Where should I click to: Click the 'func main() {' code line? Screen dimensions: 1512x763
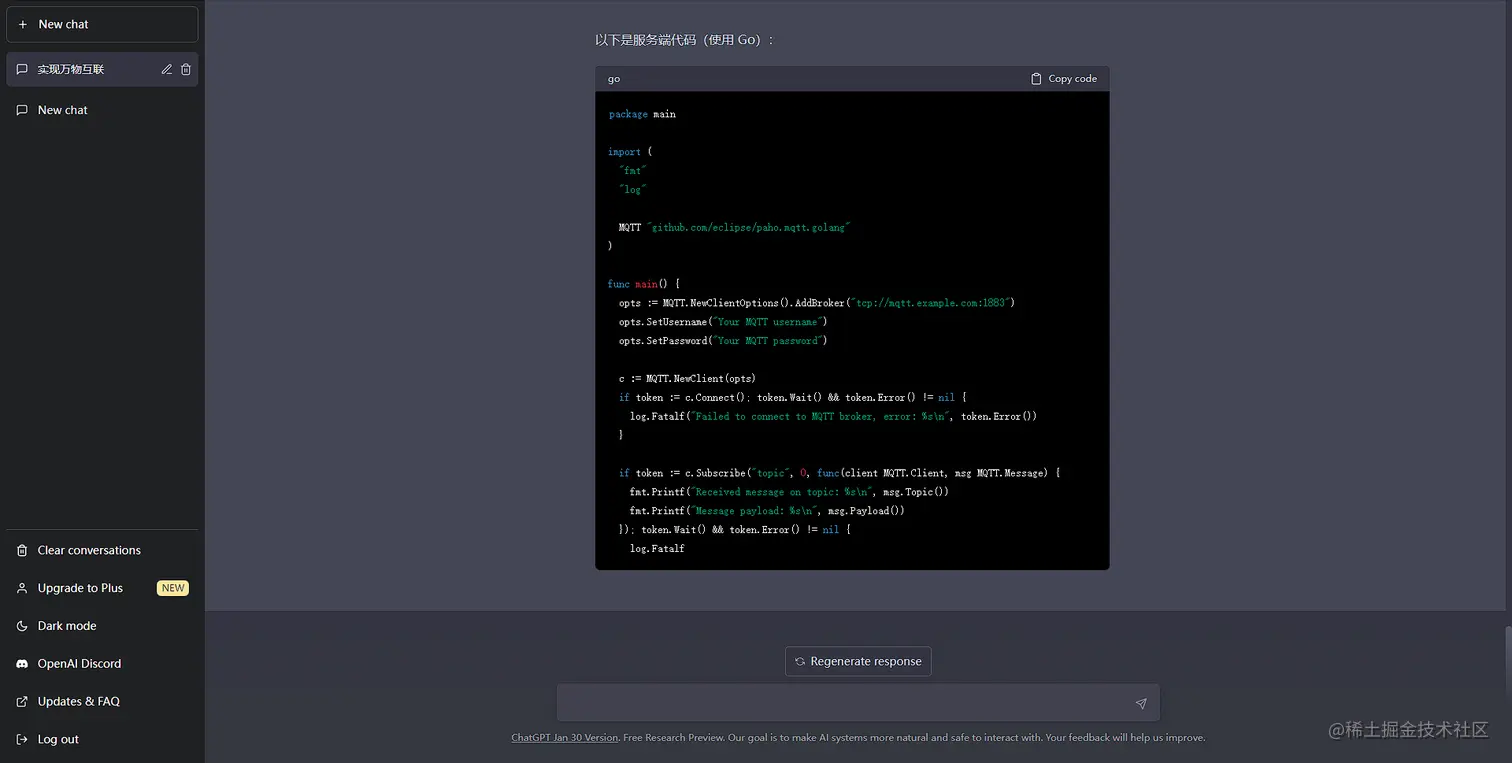644,284
